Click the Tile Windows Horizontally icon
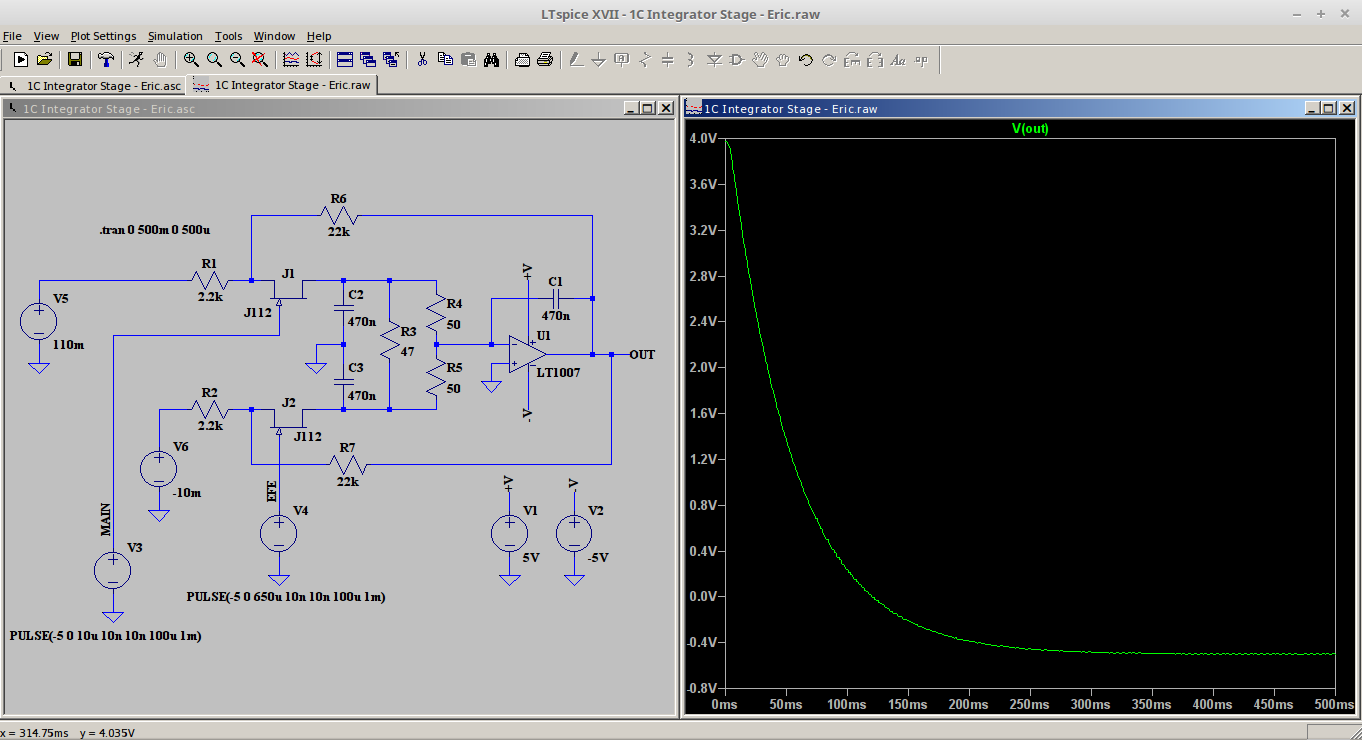The width and height of the screenshot is (1362, 740). click(344, 60)
